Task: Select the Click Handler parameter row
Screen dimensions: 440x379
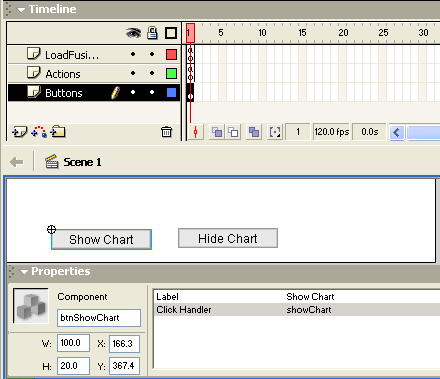Action: 297,310
